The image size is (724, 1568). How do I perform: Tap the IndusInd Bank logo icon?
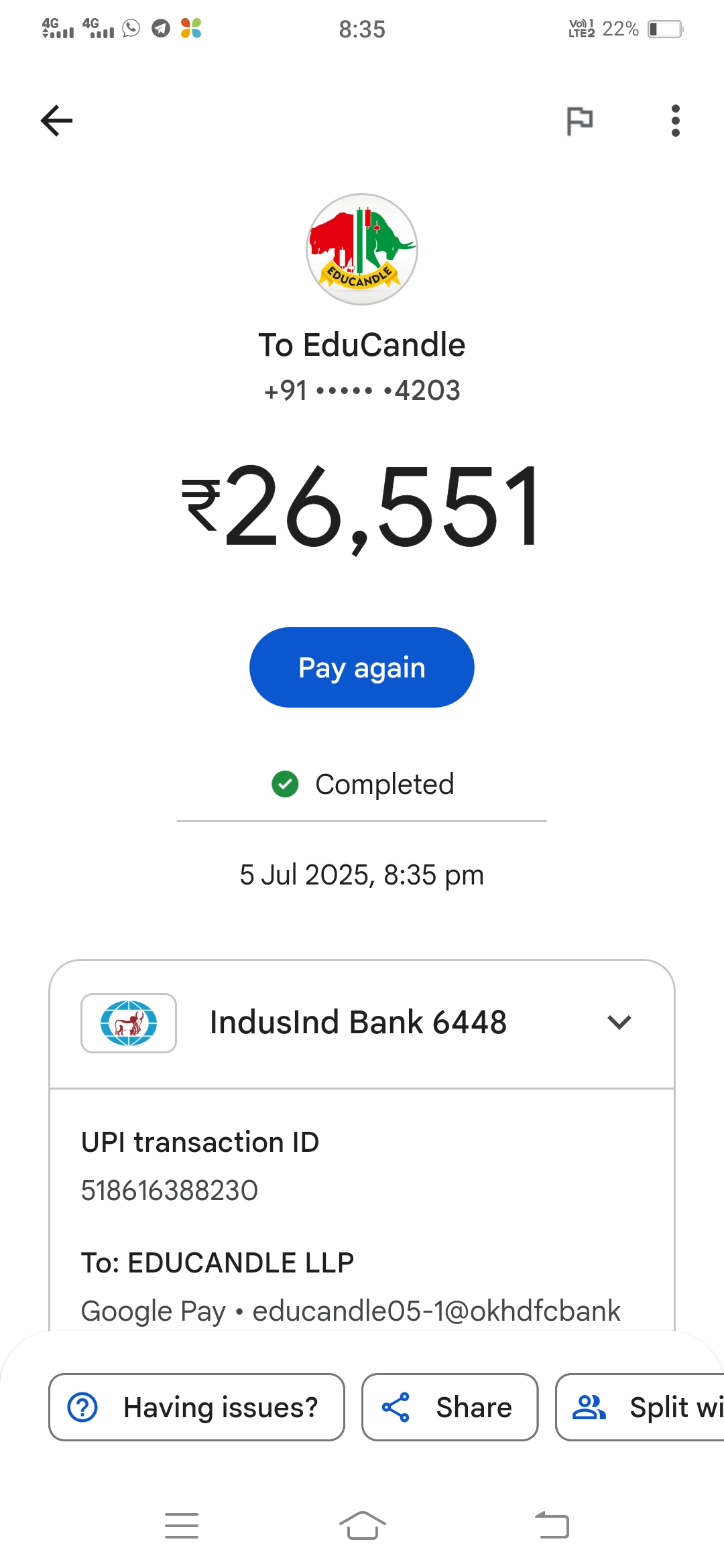tap(129, 1023)
